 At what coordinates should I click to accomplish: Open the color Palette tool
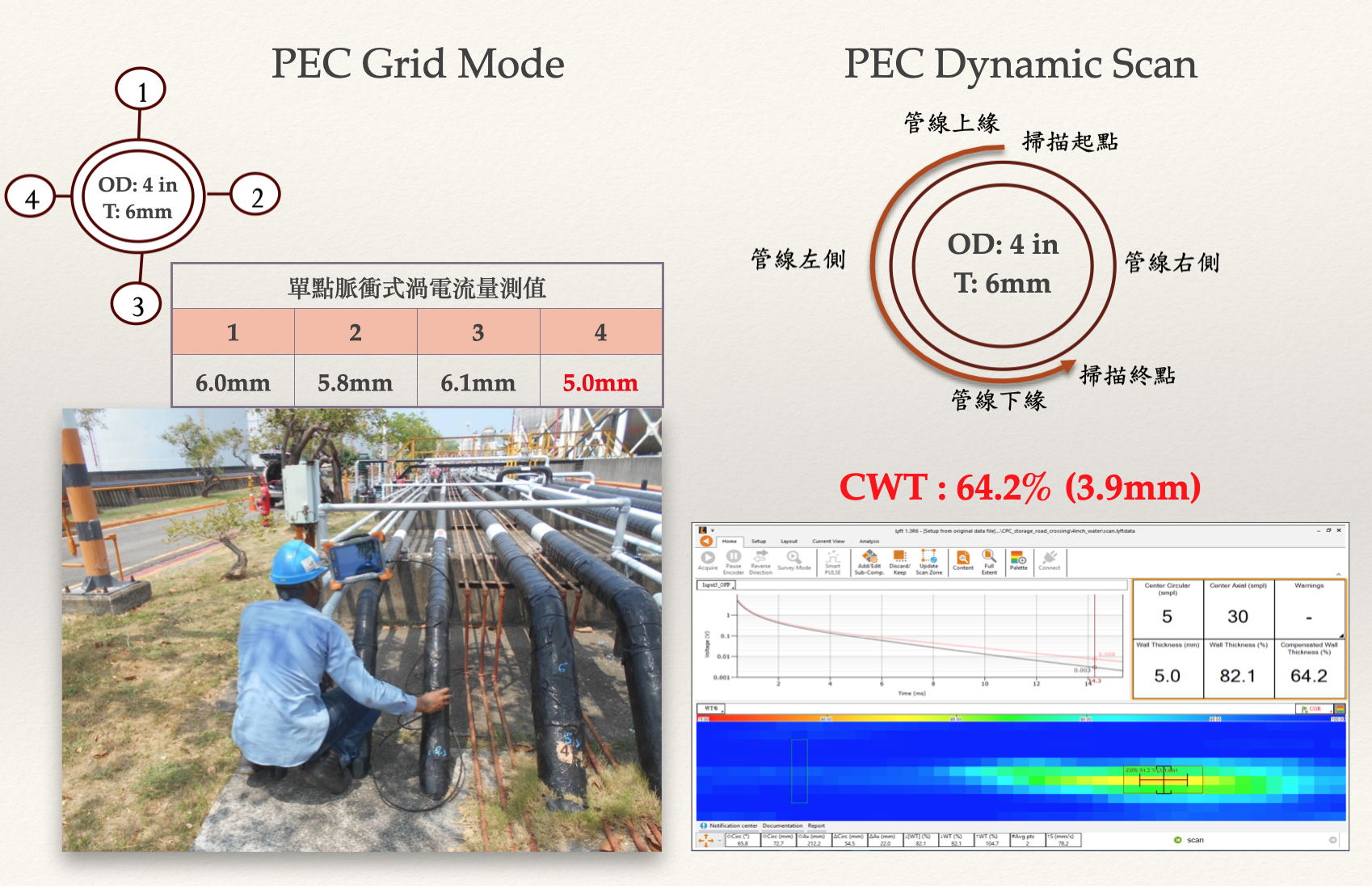click(x=1018, y=559)
